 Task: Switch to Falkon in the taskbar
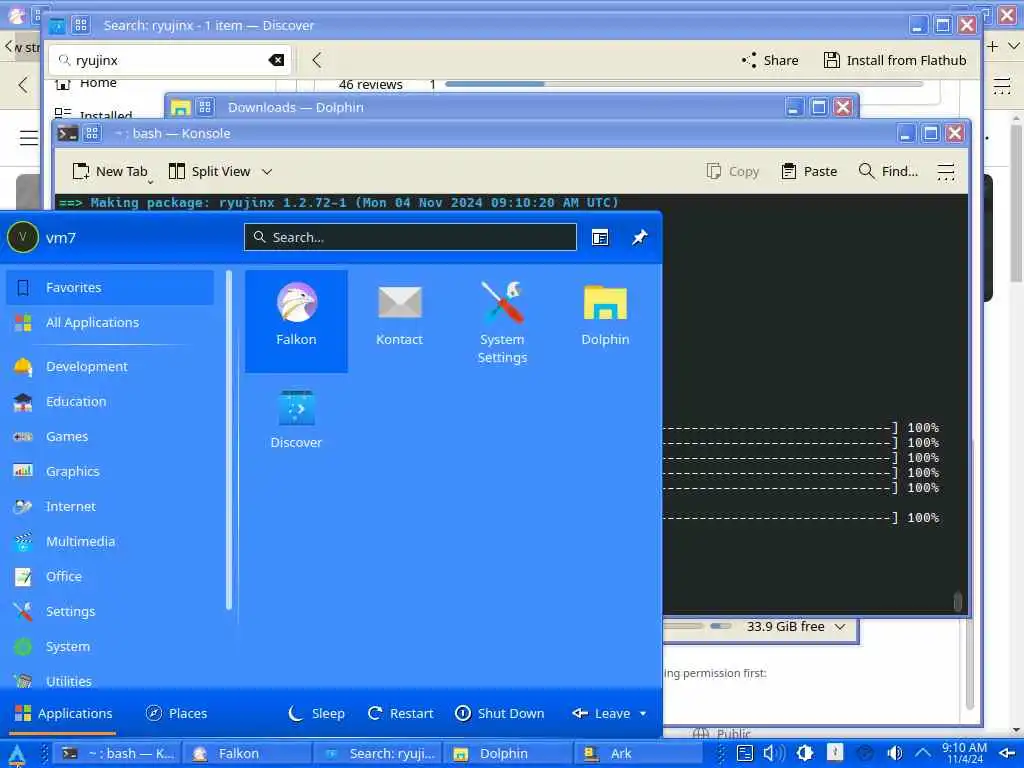[x=247, y=754]
